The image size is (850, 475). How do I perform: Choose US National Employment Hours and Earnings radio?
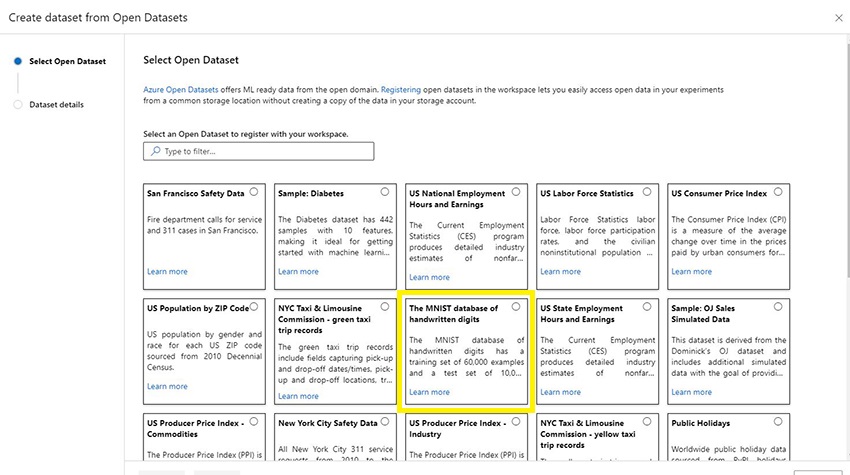coord(516,192)
